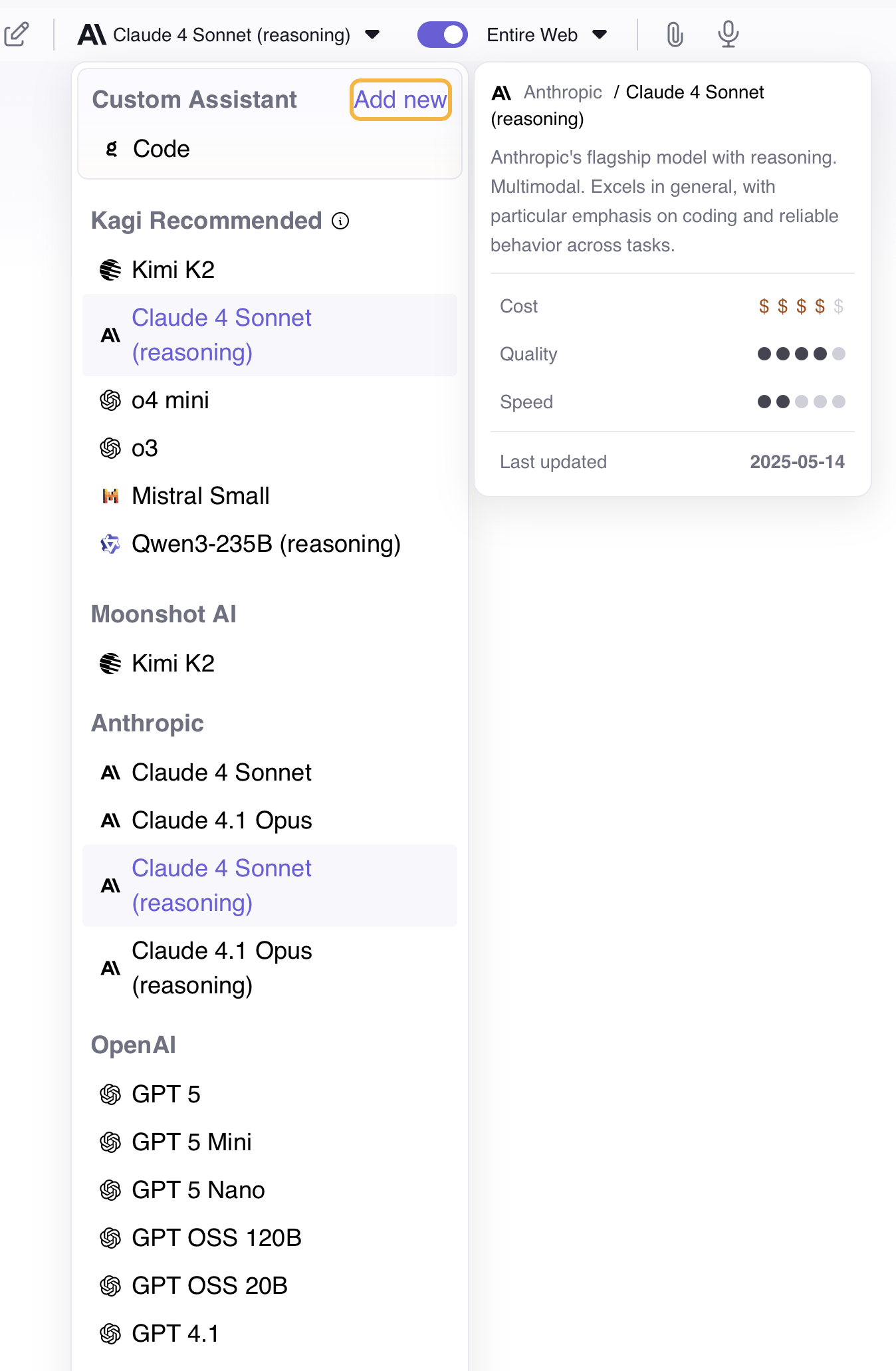Choose Claude 4.1 Opus without reasoning
The height and width of the screenshot is (1371, 896).
[x=221, y=820]
